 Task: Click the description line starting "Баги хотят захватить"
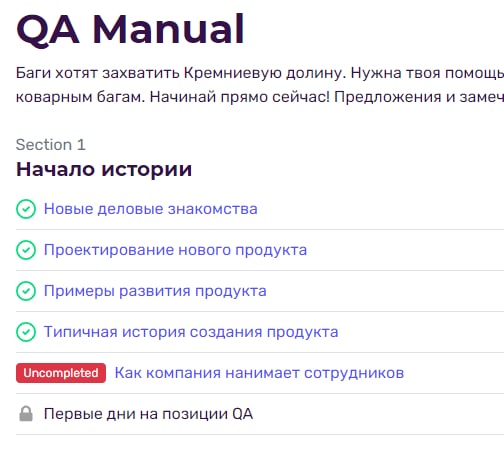260,73
